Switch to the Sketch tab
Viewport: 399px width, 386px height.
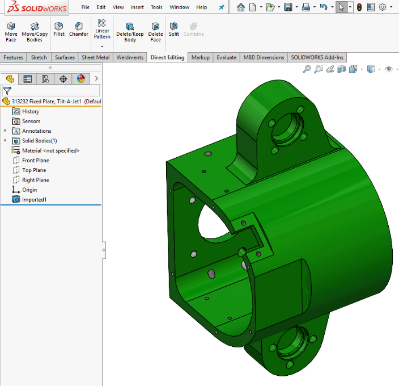39,57
